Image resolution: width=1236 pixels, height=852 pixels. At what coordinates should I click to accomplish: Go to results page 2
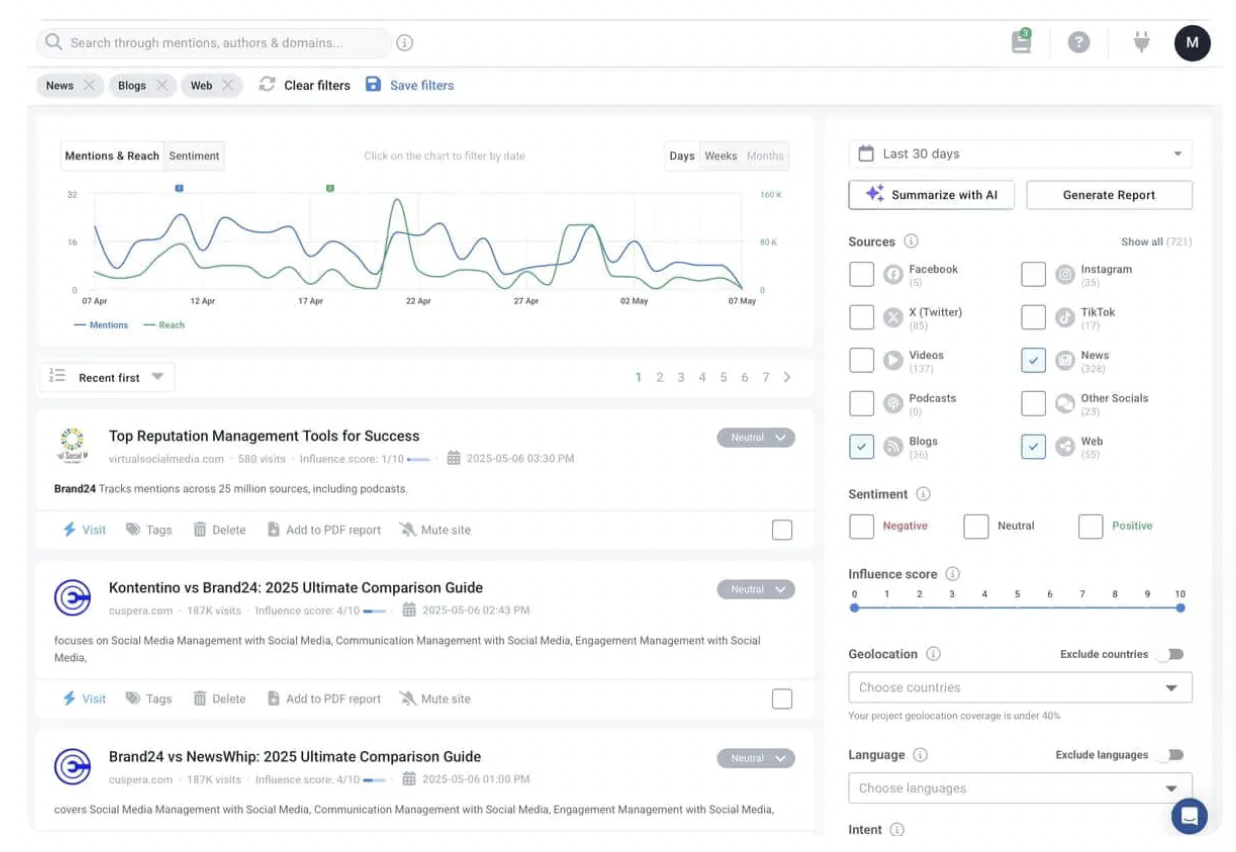(x=660, y=377)
